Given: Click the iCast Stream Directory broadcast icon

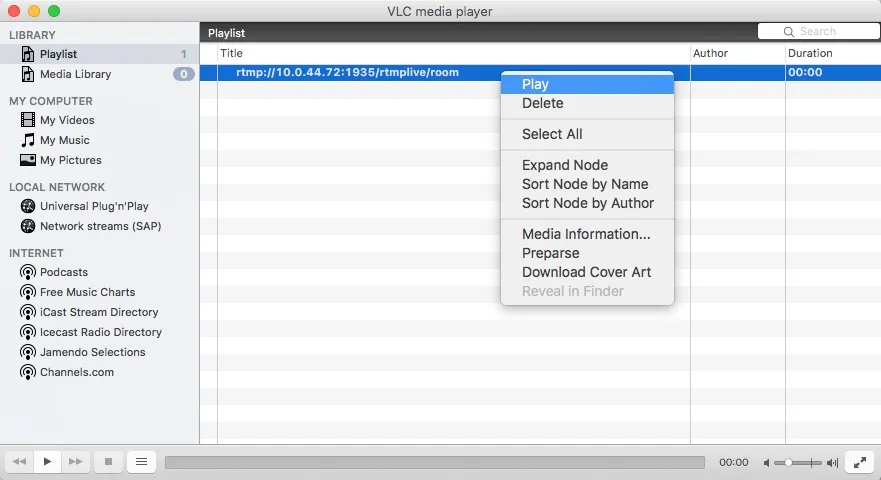Looking at the screenshot, I should (28, 313).
